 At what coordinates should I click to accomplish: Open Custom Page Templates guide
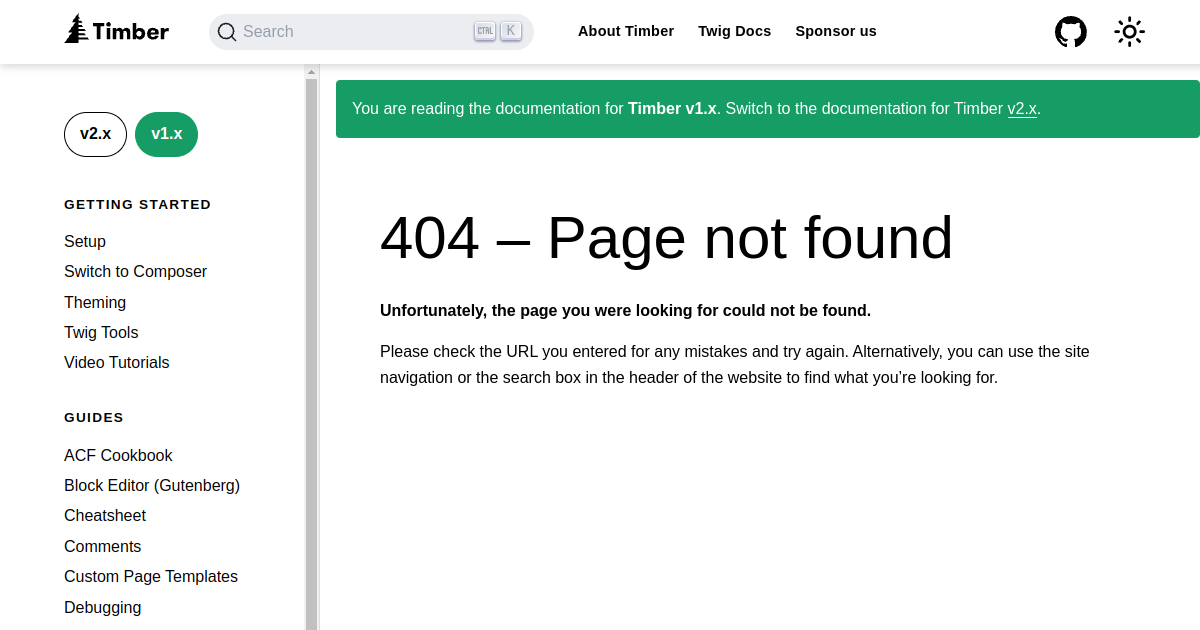tap(151, 577)
